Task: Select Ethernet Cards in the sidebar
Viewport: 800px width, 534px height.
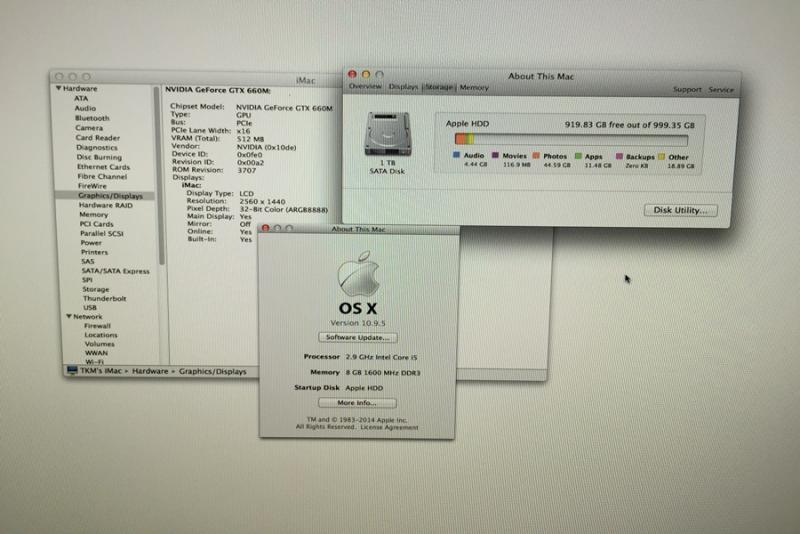Action: (x=104, y=167)
